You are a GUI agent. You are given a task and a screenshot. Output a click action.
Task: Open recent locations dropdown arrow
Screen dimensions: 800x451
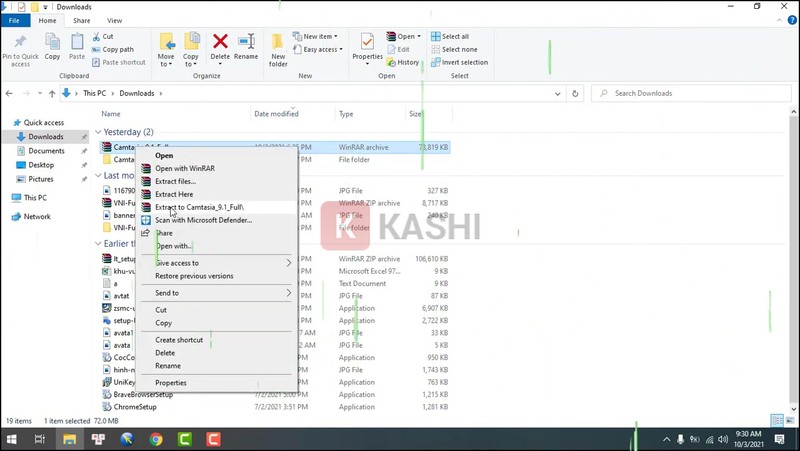coord(40,93)
